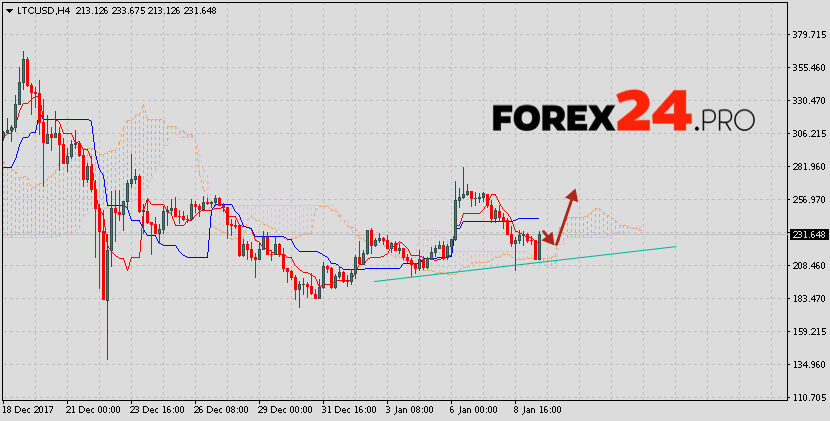
Task: Click the FOREX24.PRO logo
Action: (622, 114)
